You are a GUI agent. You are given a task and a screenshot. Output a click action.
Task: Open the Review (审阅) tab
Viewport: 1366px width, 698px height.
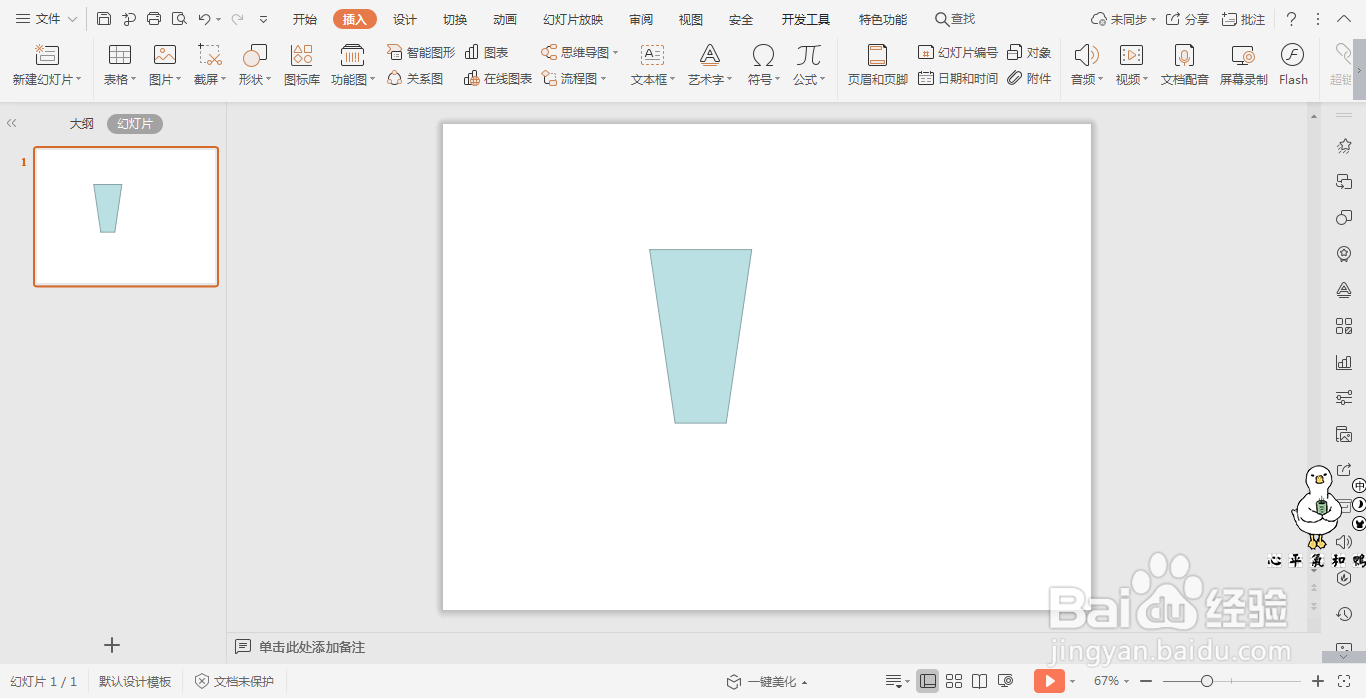641,19
